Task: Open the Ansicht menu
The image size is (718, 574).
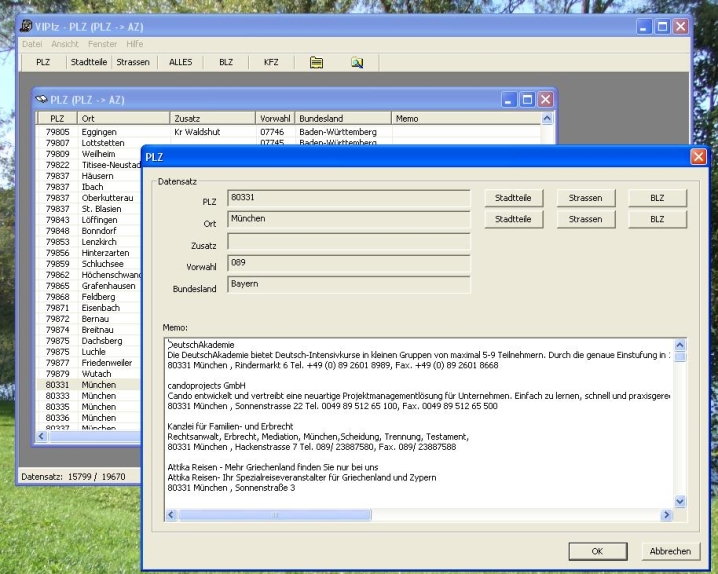Action: [x=65, y=44]
